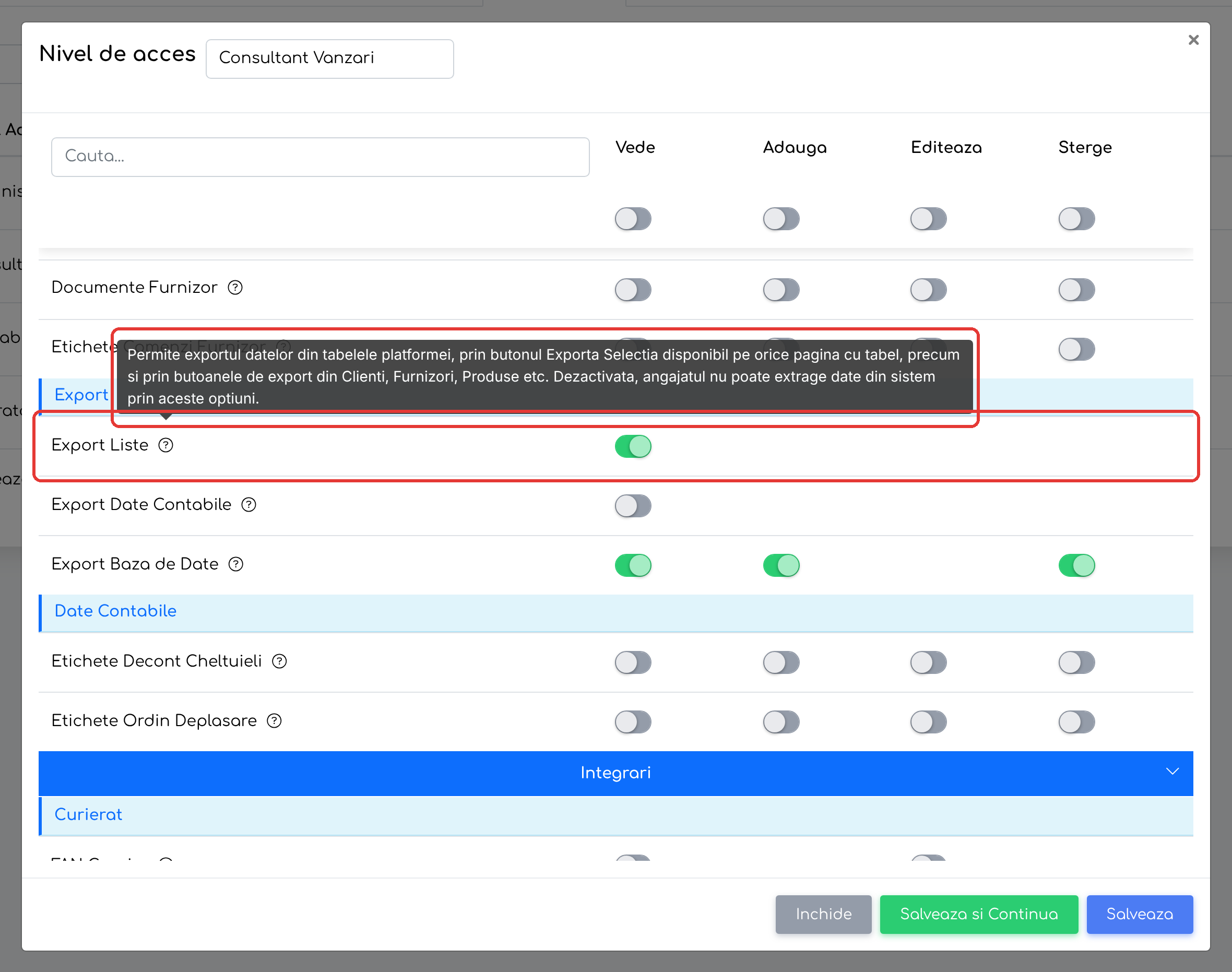Enable Vede for Etichete Ordin Deplasare
The image size is (1232, 972).
pyautogui.click(x=633, y=722)
